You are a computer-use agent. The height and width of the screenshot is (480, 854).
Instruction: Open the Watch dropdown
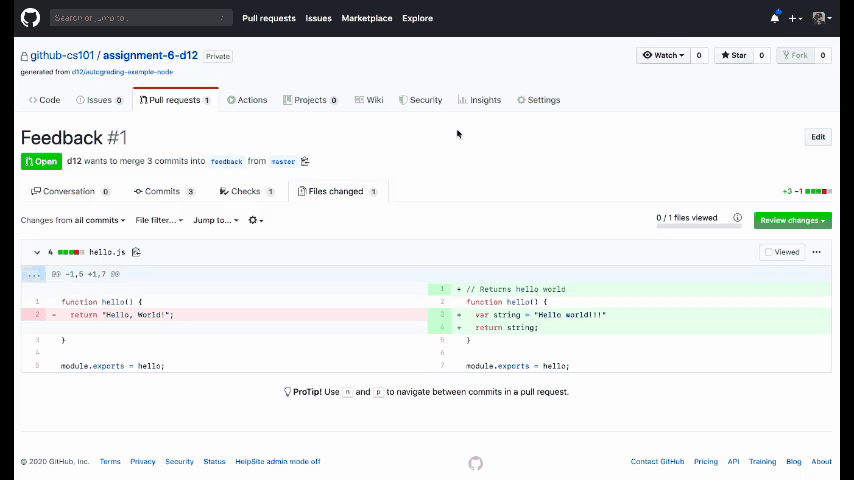coord(663,55)
